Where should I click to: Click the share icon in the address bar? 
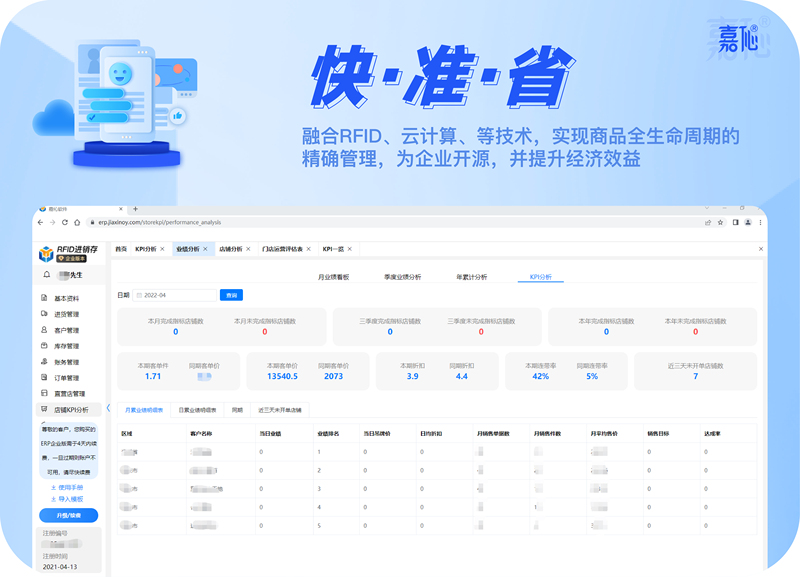coord(708,222)
